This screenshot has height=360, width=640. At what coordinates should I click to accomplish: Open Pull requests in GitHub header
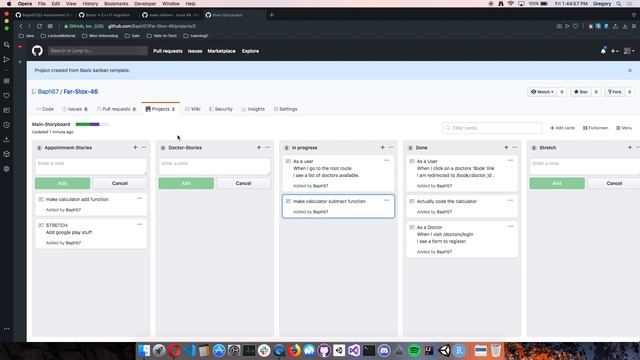point(168,51)
